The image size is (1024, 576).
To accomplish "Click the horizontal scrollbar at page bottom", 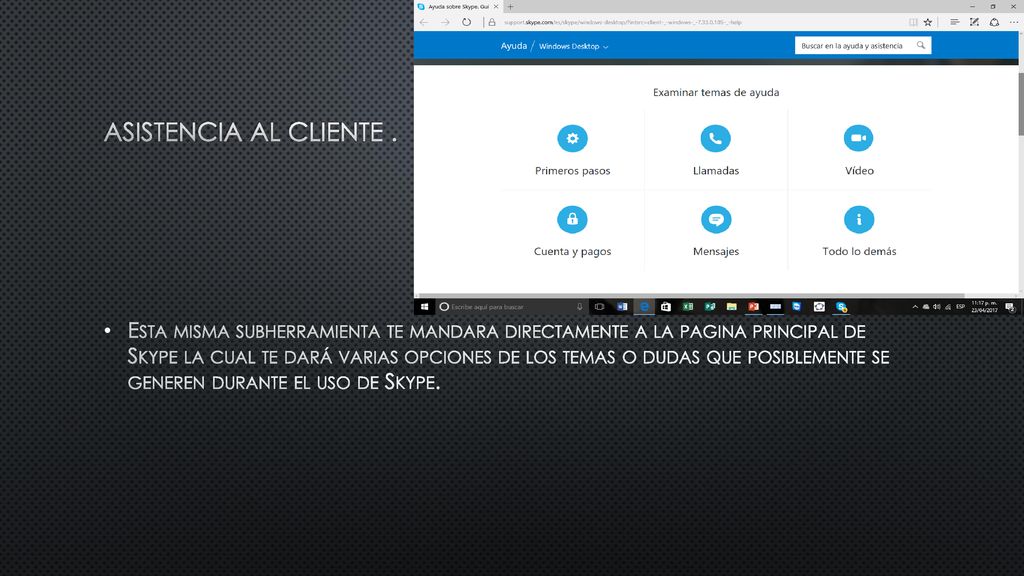I will (690, 295).
